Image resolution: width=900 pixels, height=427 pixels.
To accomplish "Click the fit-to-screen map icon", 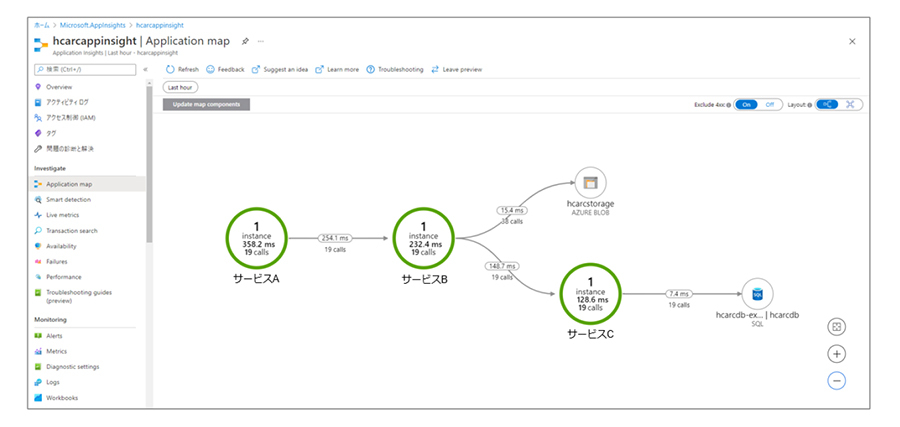I will [x=837, y=327].
